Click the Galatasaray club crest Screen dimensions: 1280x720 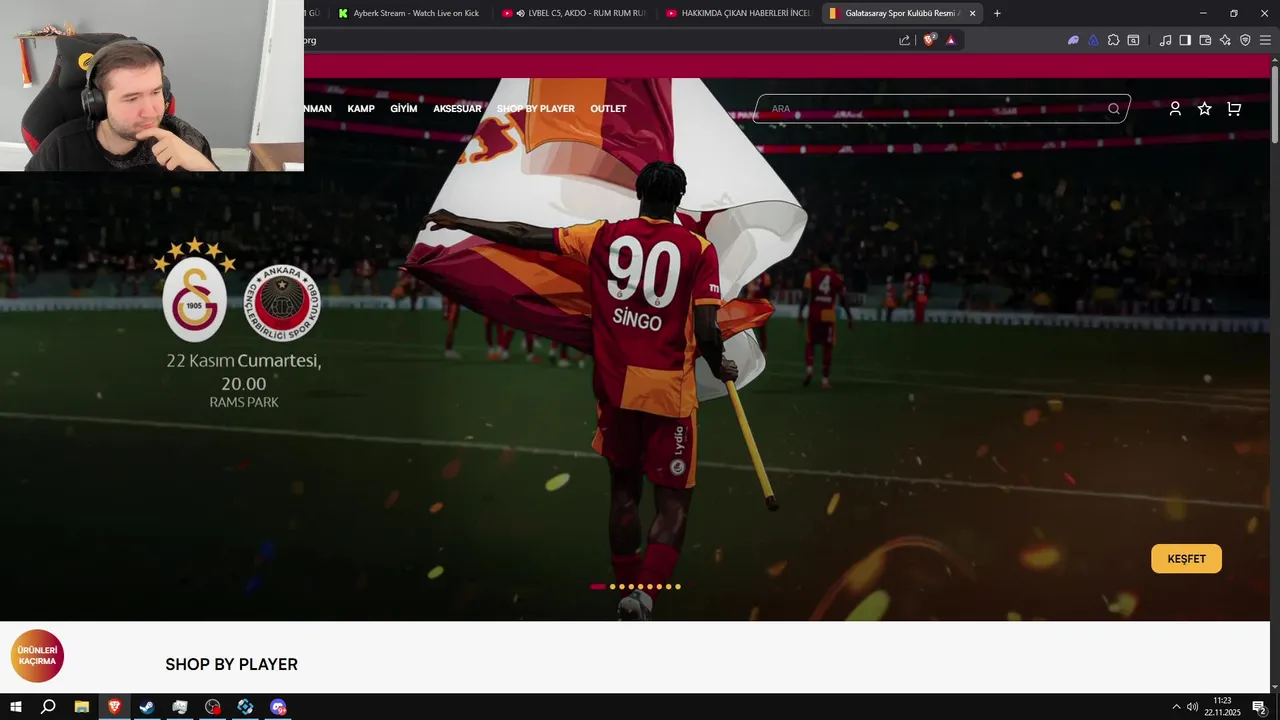pyautogui.click(x=194, y=291)
